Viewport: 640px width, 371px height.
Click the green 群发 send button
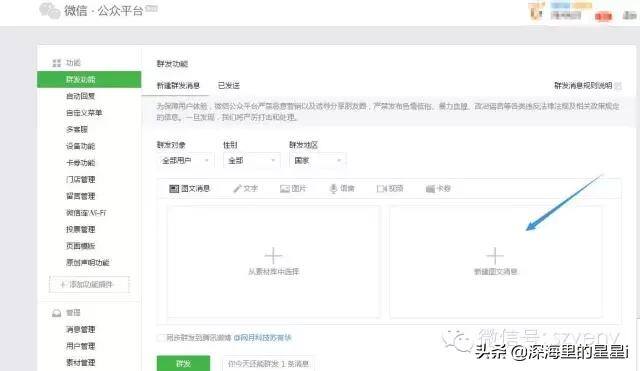[183, 363]
